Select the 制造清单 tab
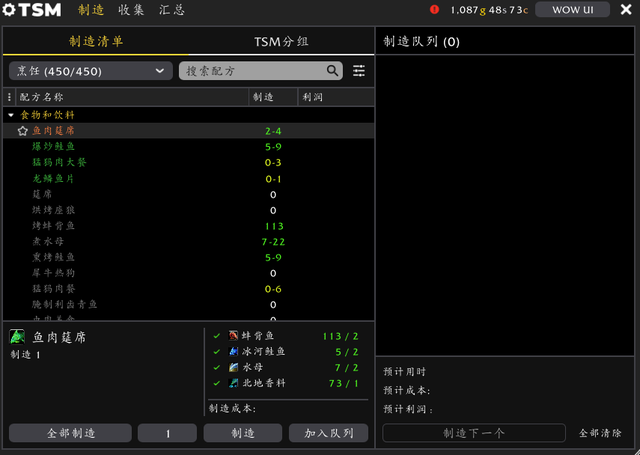640x455 pixels. (96, 41)
